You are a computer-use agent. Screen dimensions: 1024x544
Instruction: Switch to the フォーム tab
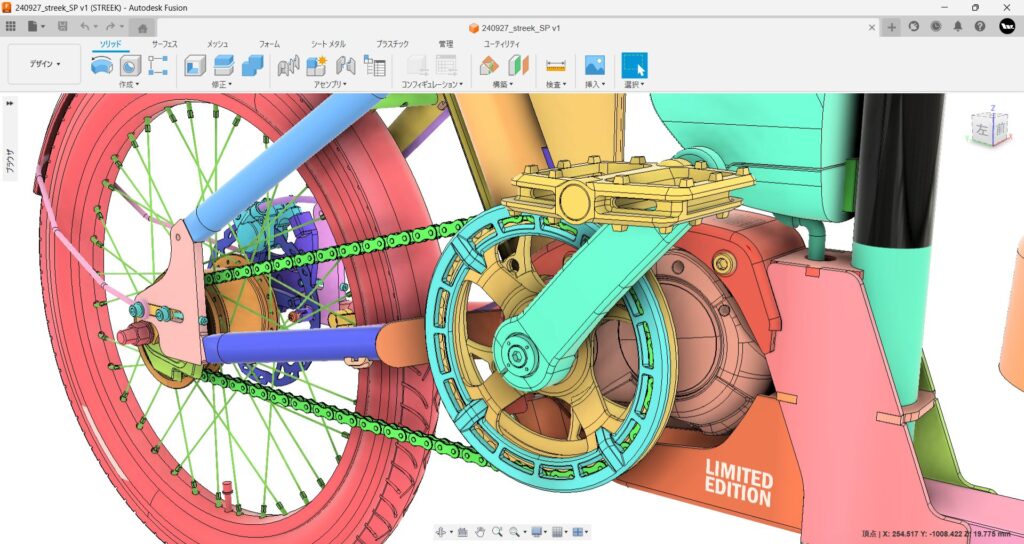pos(269,44)
